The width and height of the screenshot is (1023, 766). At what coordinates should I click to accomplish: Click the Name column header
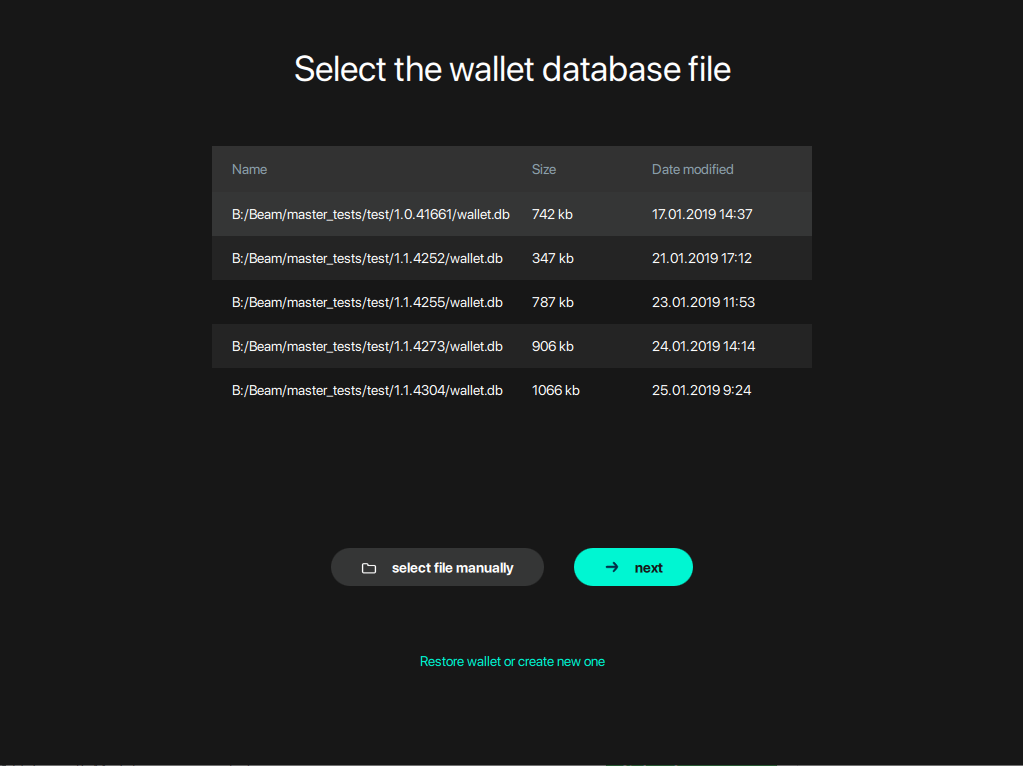pos(249,170)
